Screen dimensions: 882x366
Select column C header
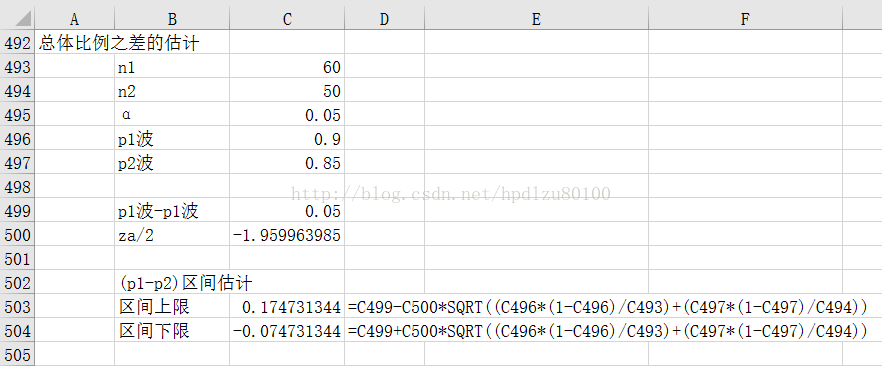pos(287,19)
